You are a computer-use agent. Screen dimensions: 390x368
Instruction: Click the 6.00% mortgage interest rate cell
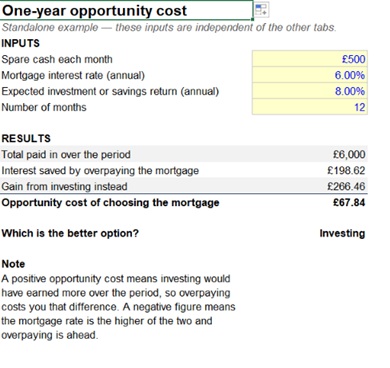coord(310,75)
